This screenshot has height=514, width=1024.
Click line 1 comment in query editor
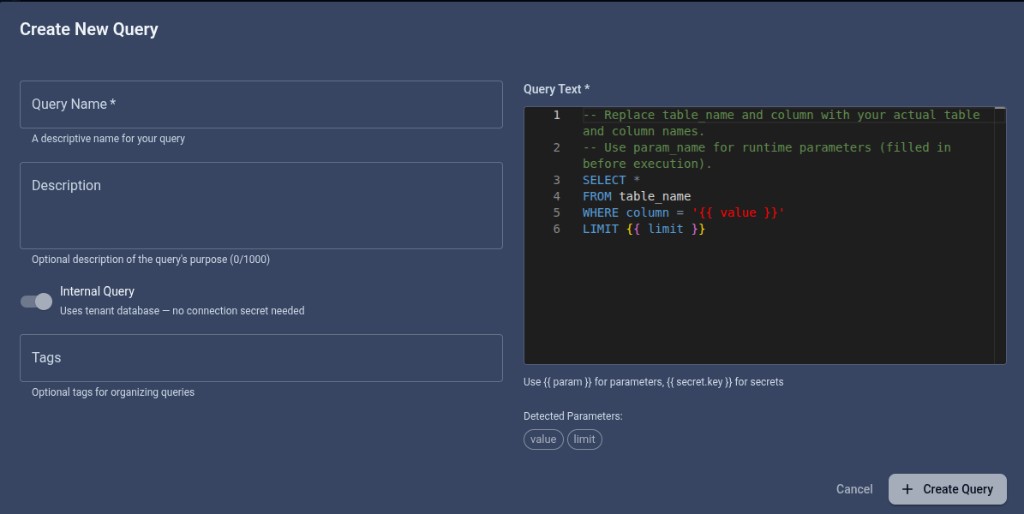click(x=781, y=123)
